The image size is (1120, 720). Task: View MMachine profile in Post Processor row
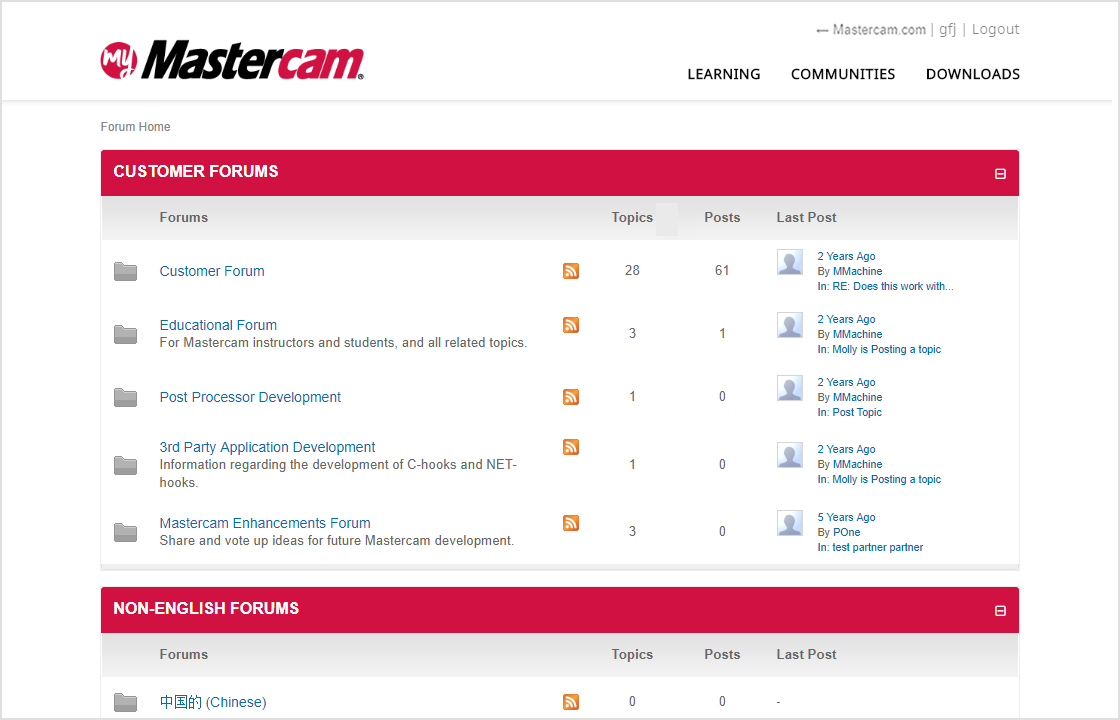click(857, 397)
